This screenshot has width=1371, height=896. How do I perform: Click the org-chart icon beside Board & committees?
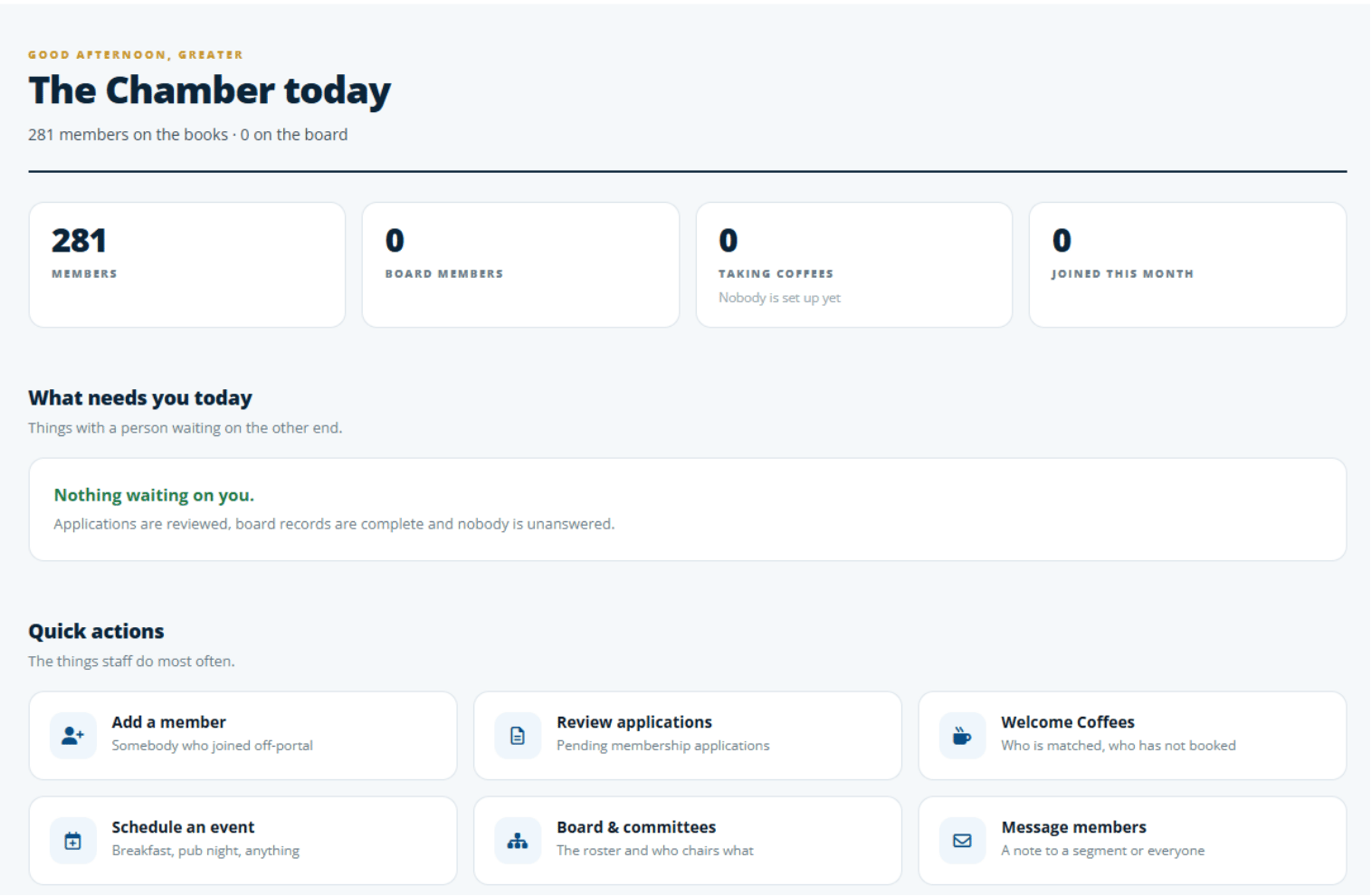pos(518,841)
